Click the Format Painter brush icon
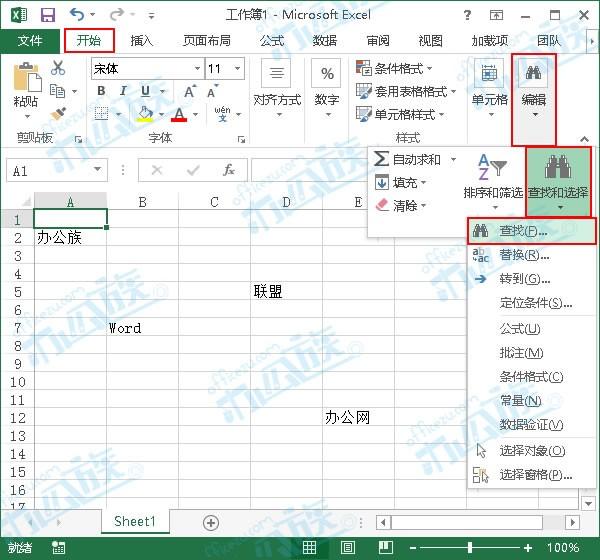600x560 pixels. coord(58,114)
